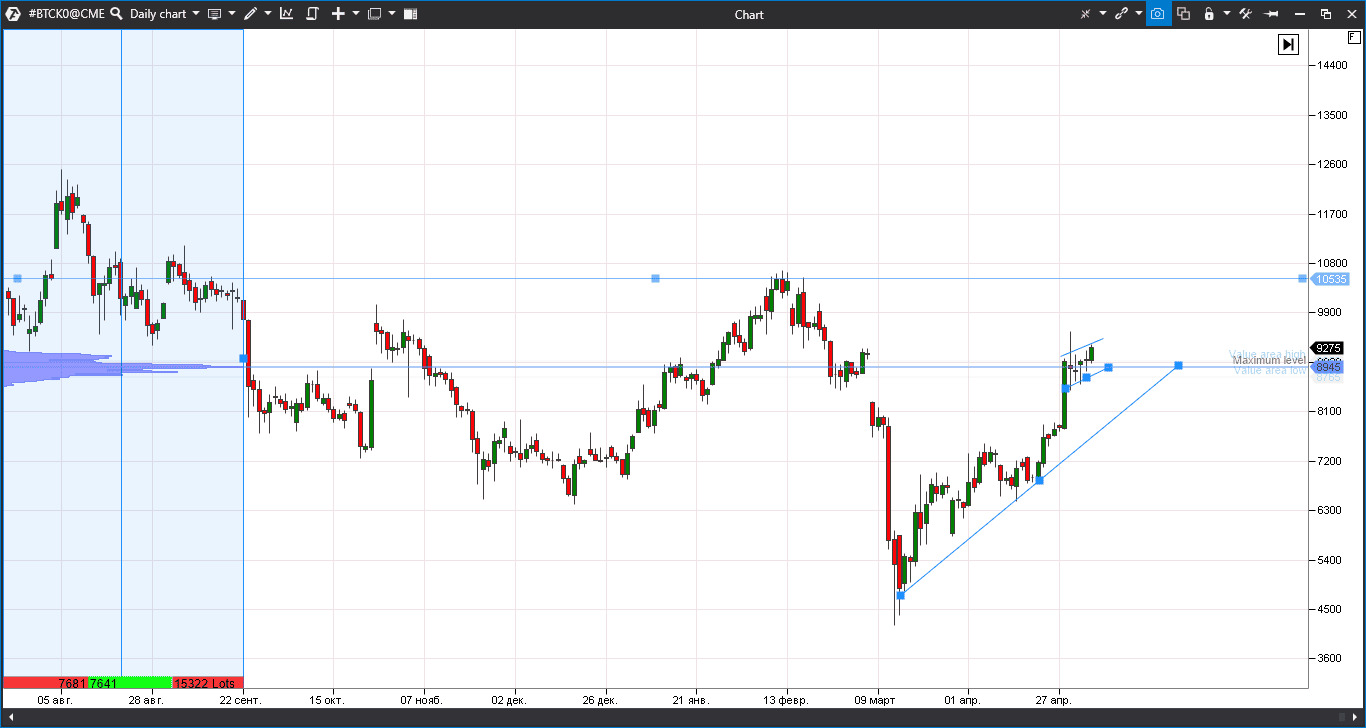Toggle the side panel columns icon
This screenshot has width=1366, height=728.
410,14
